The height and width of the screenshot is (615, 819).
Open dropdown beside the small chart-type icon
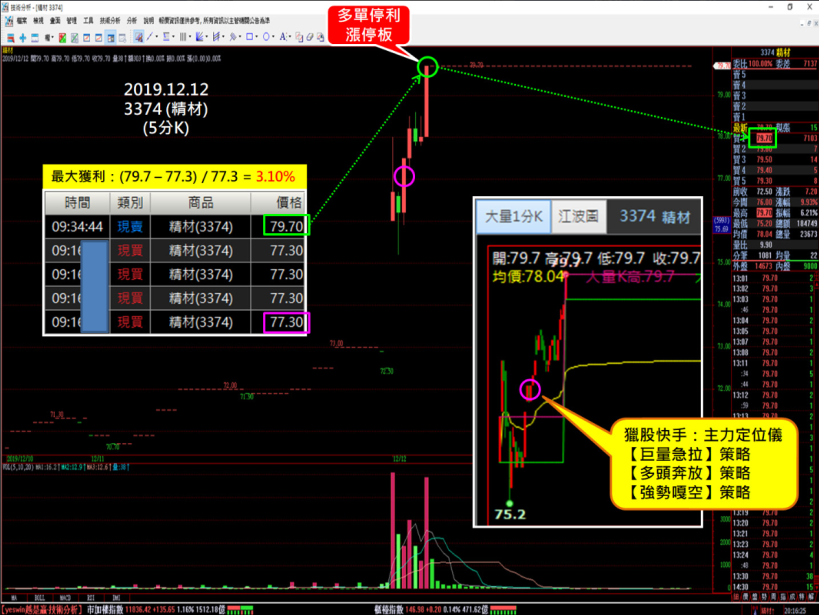point(53,37)
